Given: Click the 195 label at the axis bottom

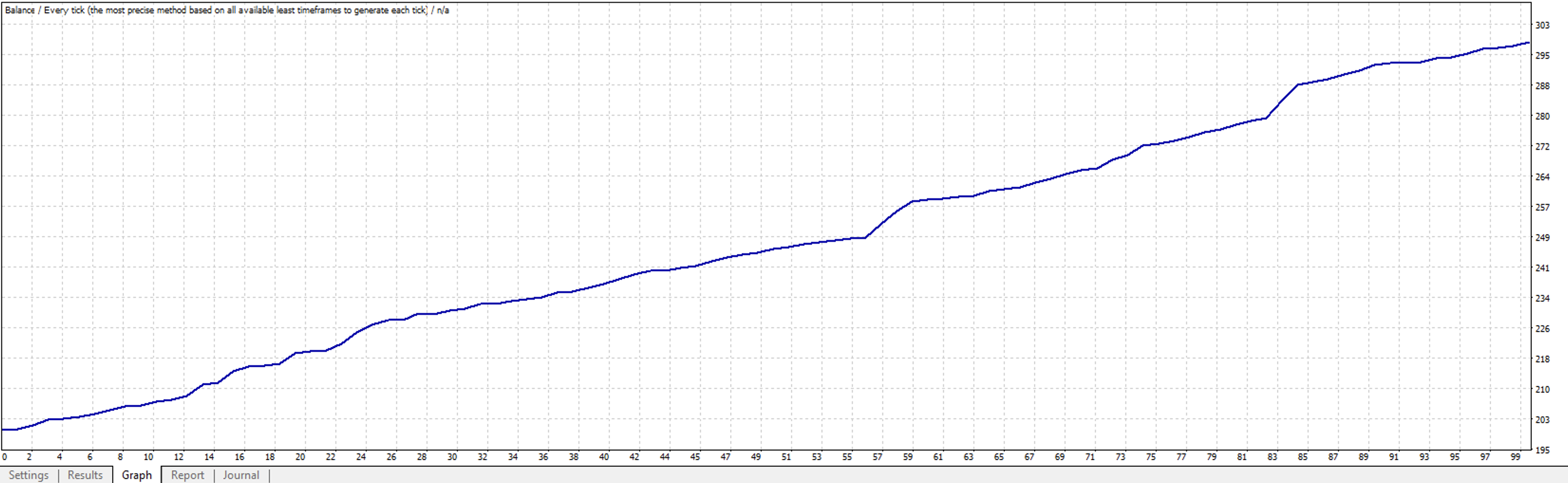Looking at the screenshot, I should [x=1542, y=450].
